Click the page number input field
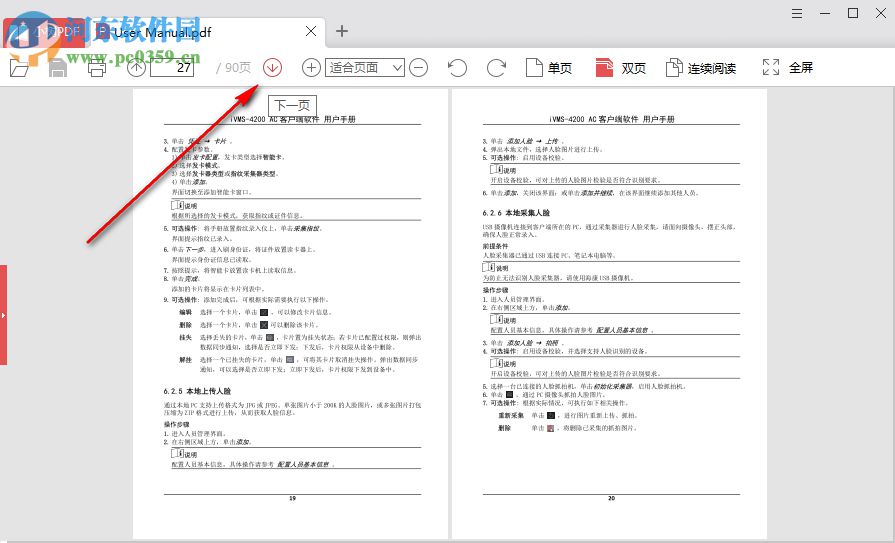This screenshot has width=895, height=543. point(172,68)
